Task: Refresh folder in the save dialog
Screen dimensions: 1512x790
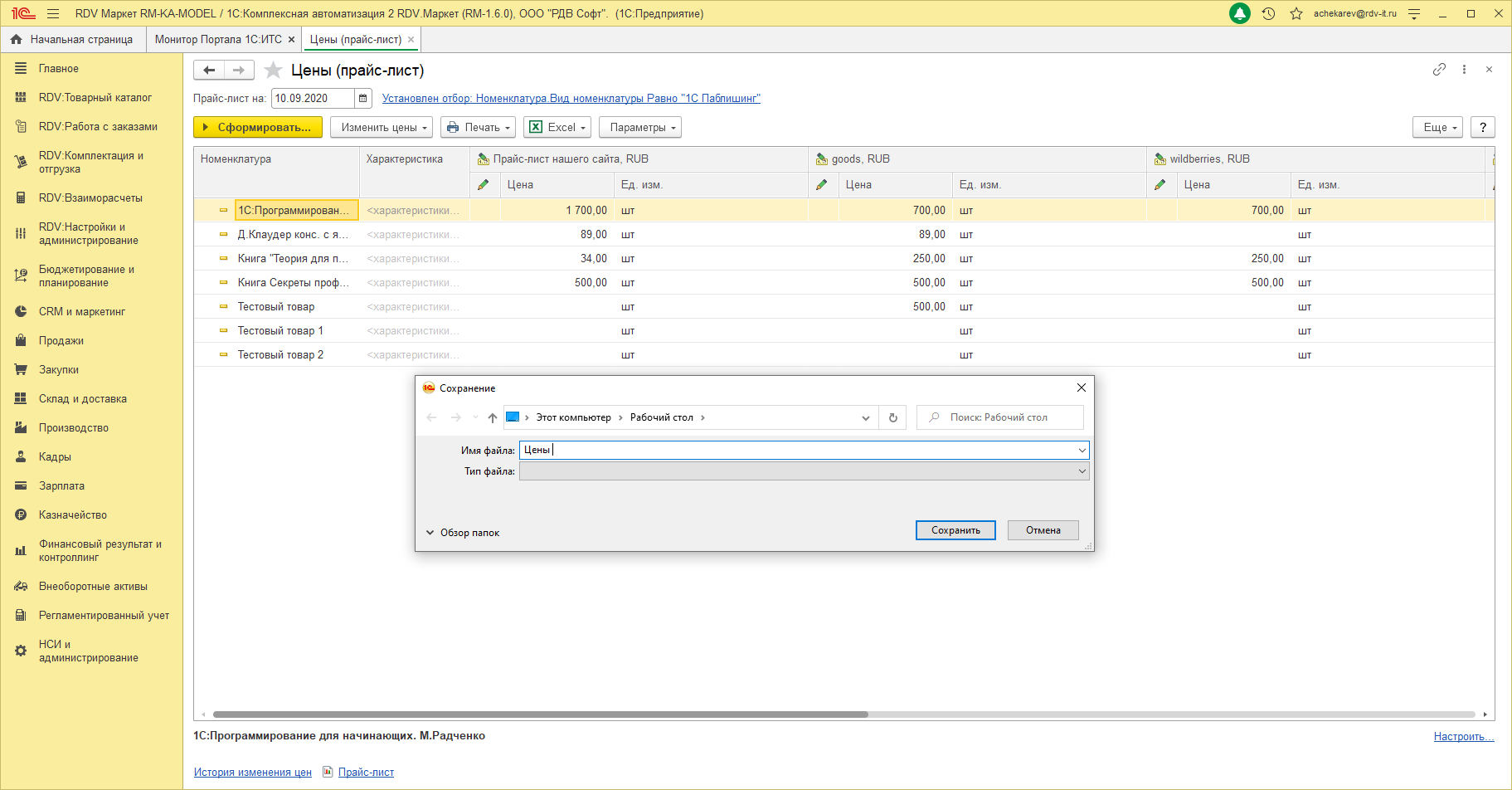Action: pos(893,417)
